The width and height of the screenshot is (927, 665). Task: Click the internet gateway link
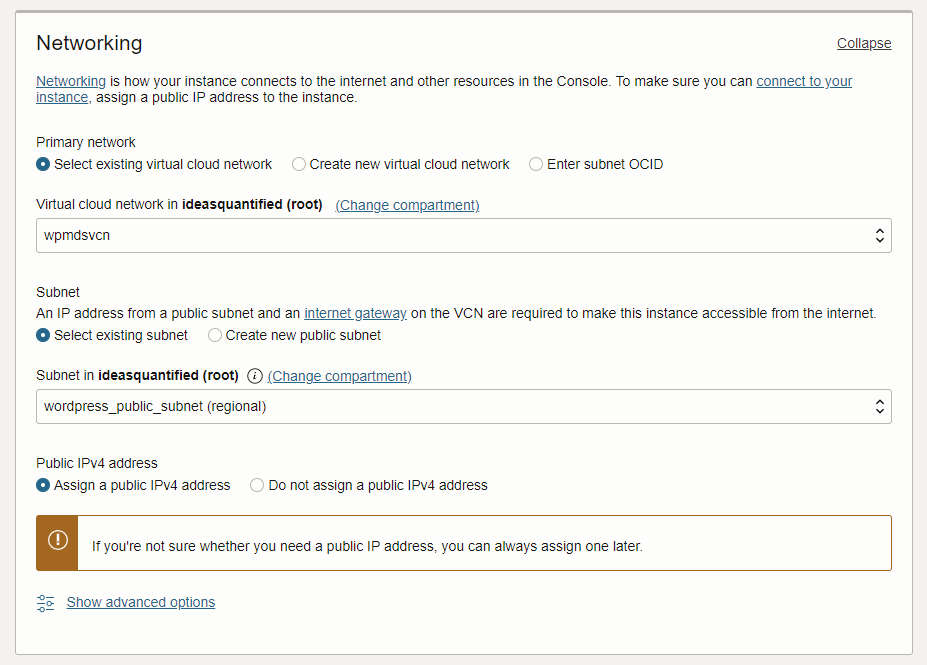pyautogui.click(x=355, y=313)
